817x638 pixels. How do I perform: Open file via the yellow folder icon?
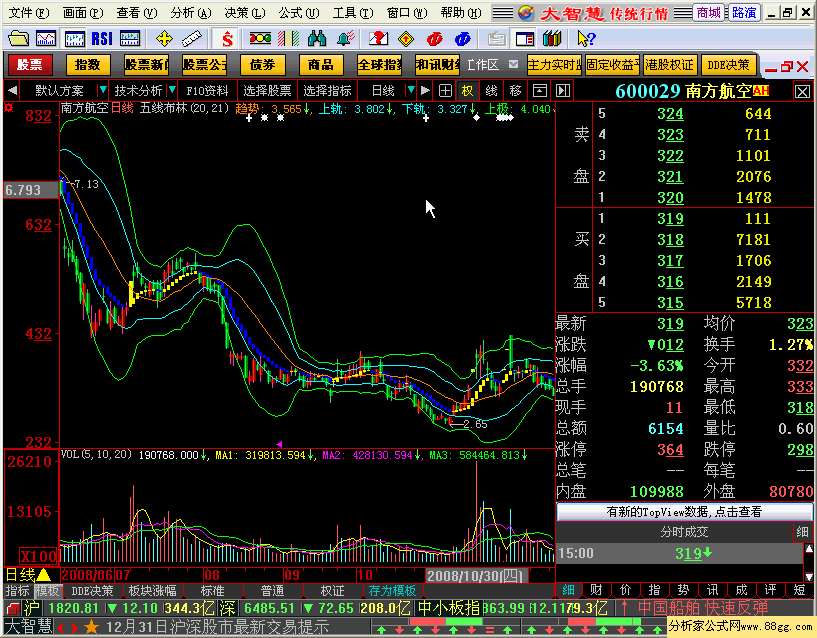point(19,38)
